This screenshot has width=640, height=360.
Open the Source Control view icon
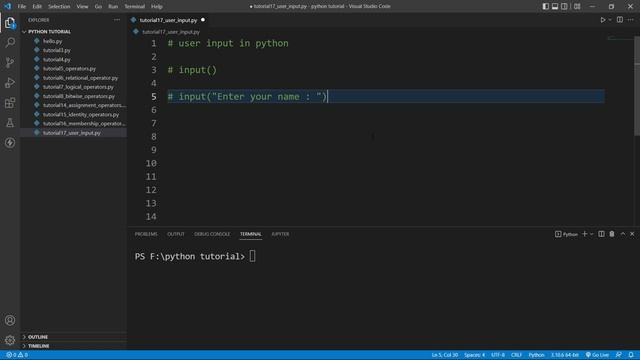[x=10, y=62]
